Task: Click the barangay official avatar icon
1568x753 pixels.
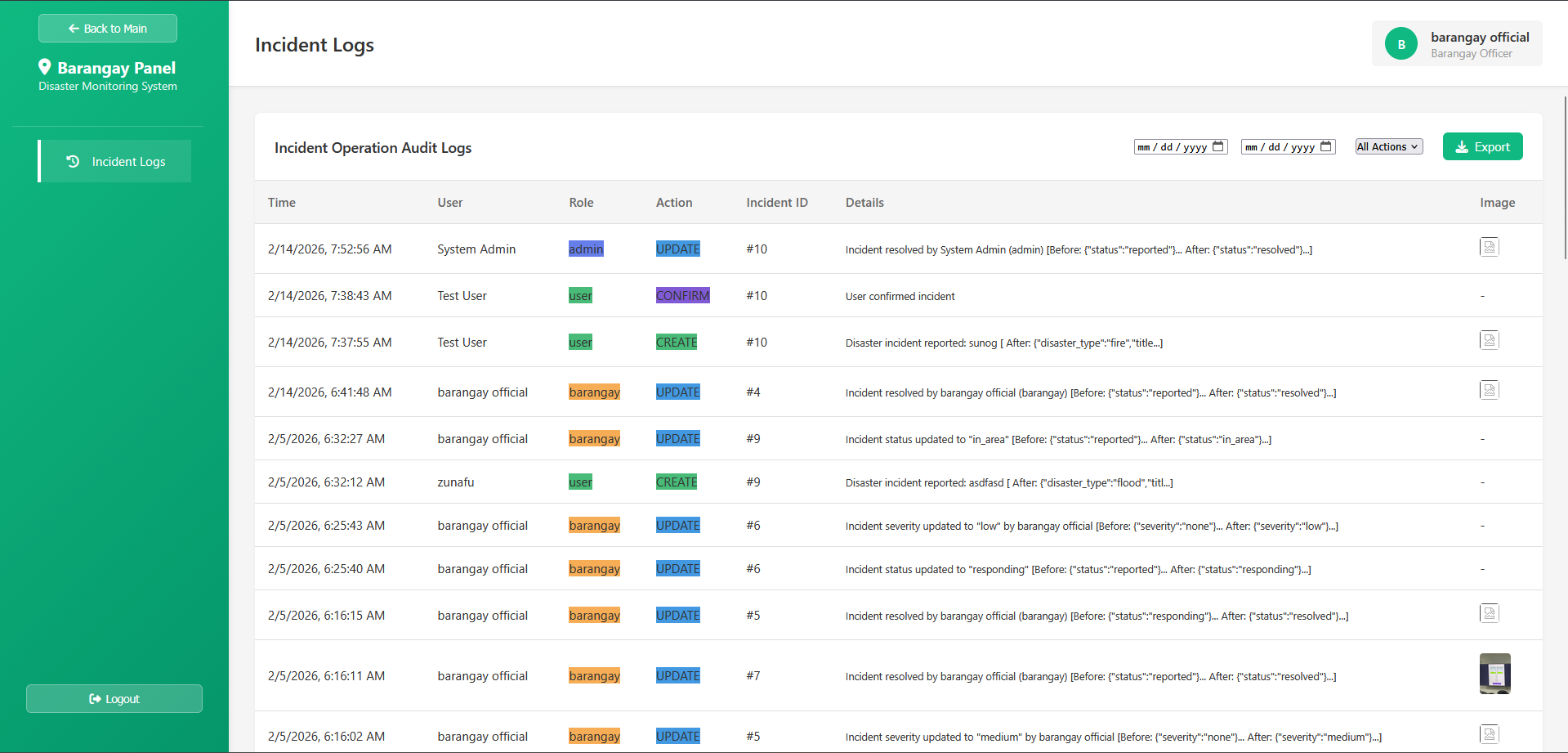Action: click(1401, 44)
